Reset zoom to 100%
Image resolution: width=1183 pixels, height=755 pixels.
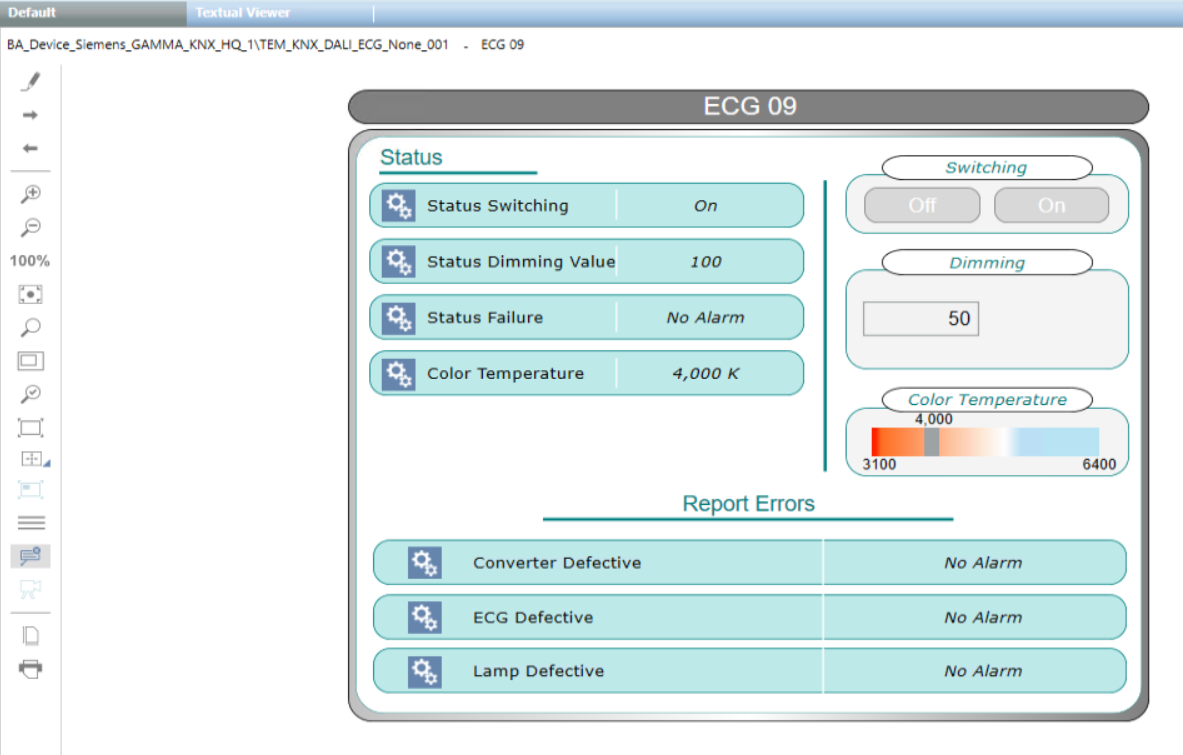coord(30,261)
